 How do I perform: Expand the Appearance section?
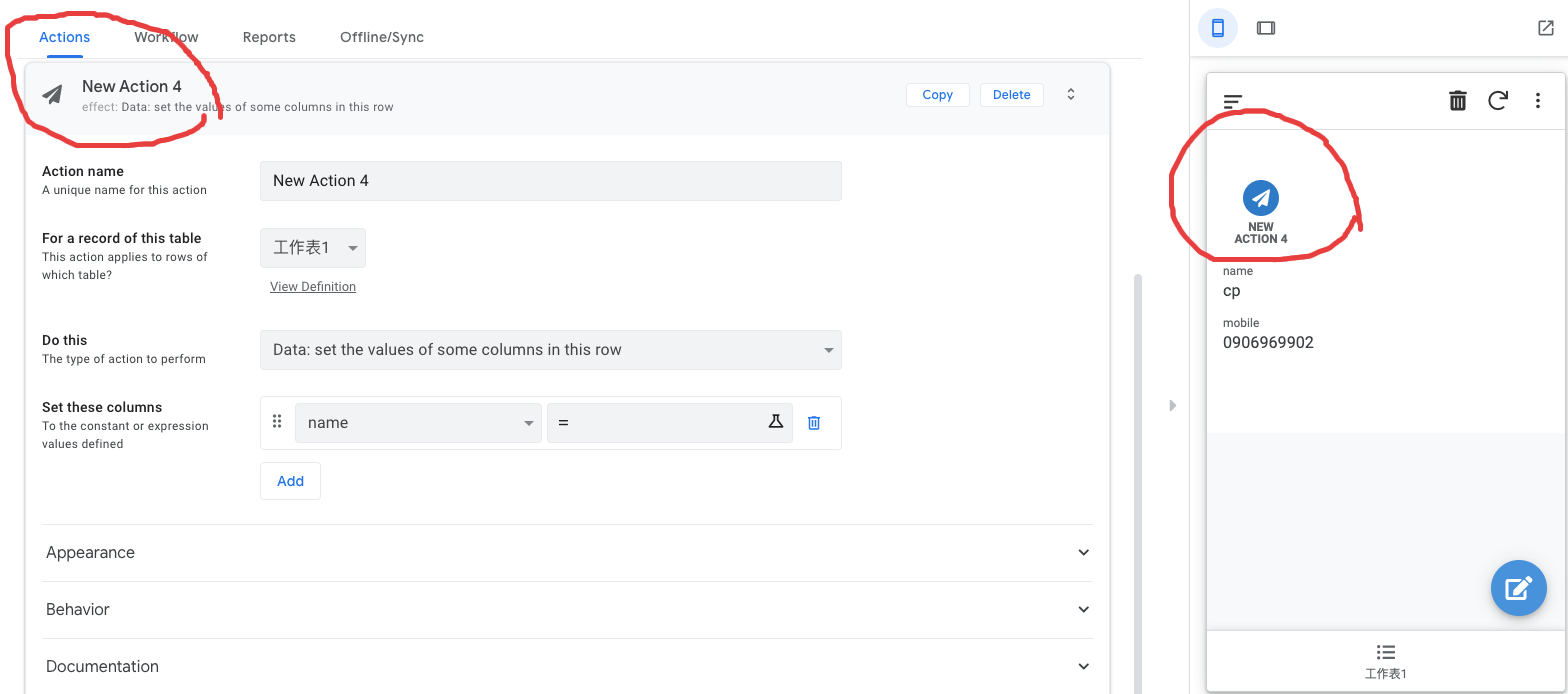click(567, 552)
